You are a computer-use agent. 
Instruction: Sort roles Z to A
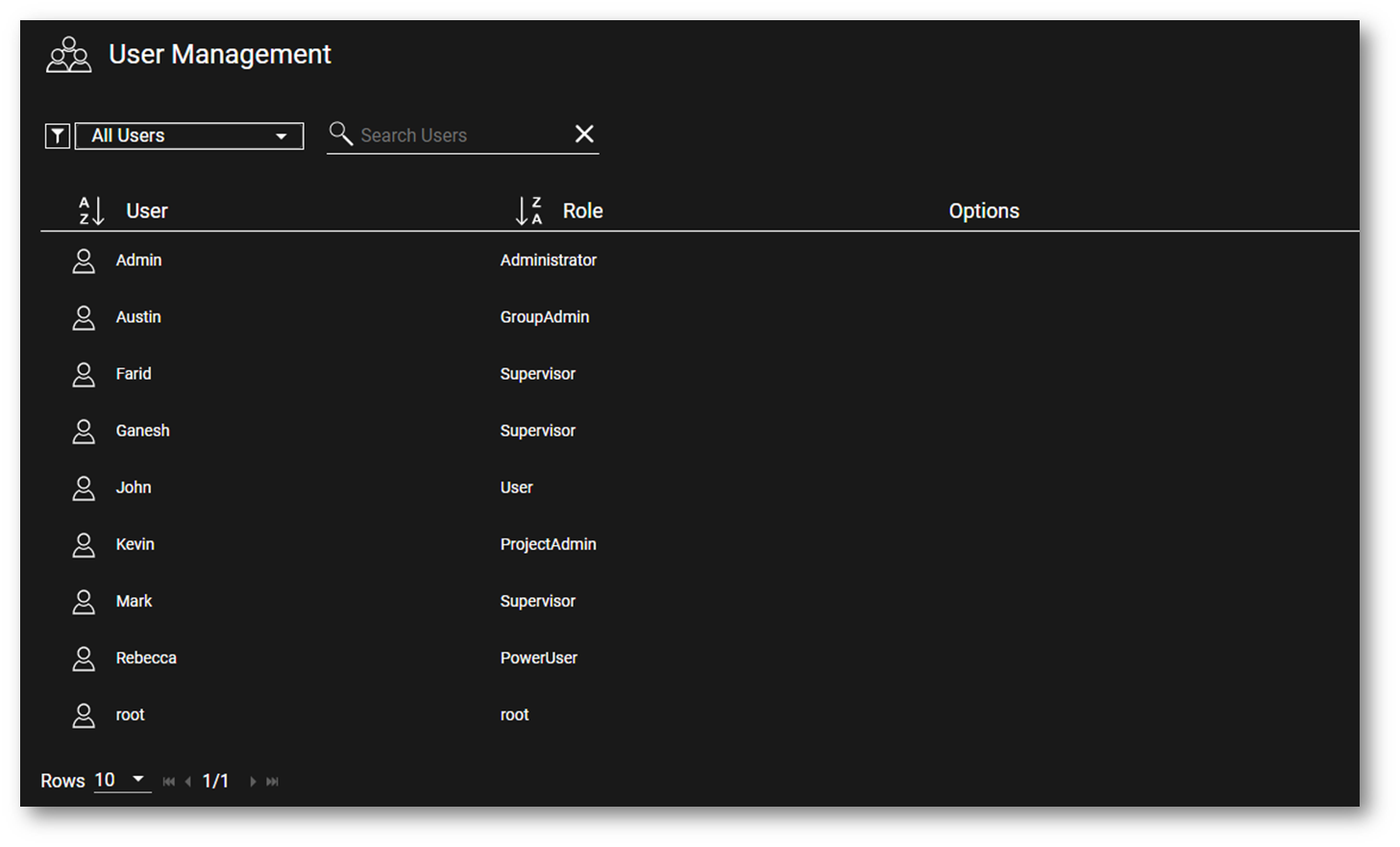pyautogui.click(x=528, y=211)
